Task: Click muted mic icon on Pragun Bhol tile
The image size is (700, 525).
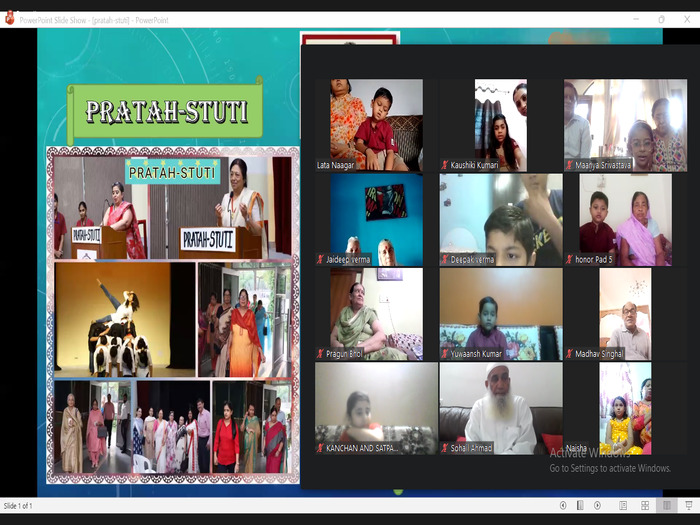Action: click(320, 354)
